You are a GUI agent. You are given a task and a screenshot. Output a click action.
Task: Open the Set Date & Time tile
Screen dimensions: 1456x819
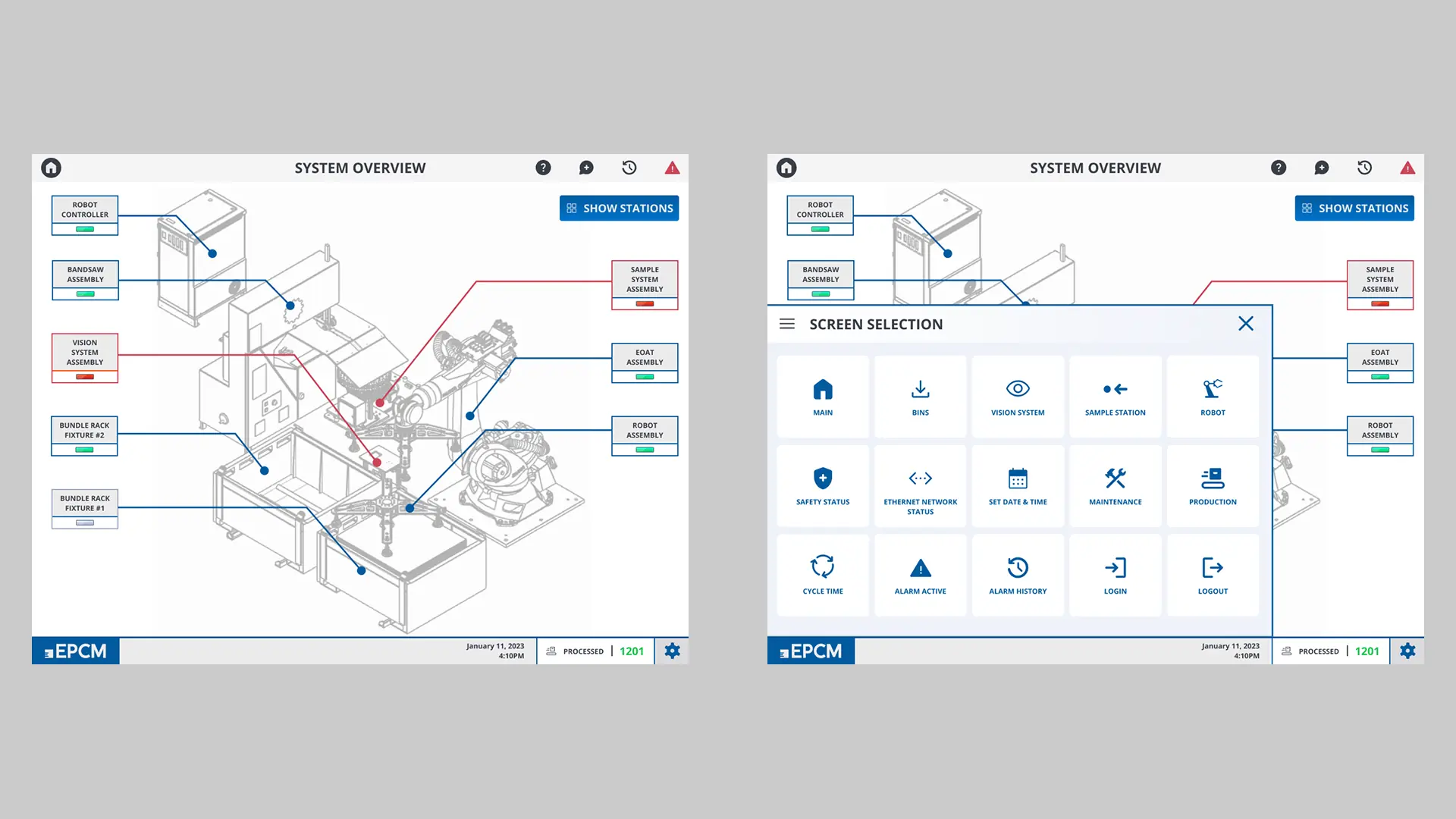point(1018,486)
